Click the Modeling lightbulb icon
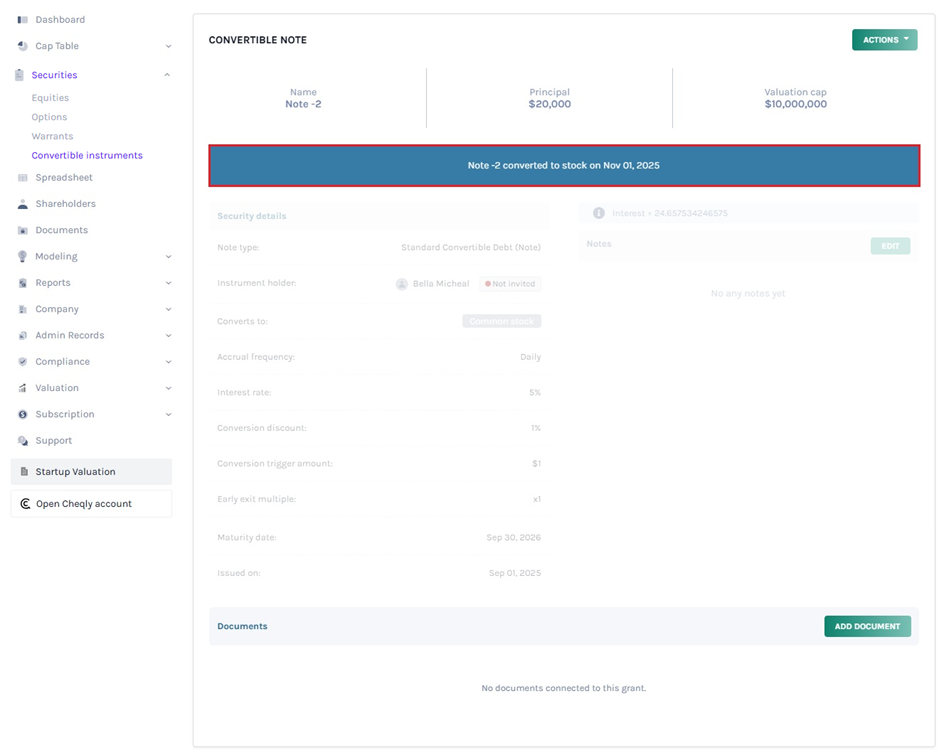This screenshot has height=750, width=939. click(22, 257)
